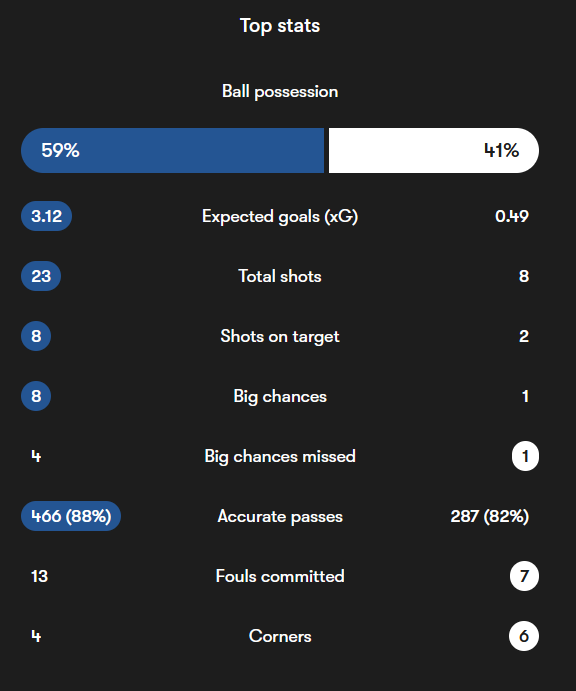Select the 3.12 expected goals badge
Viewport: 576px width, 691px height.
46,216
